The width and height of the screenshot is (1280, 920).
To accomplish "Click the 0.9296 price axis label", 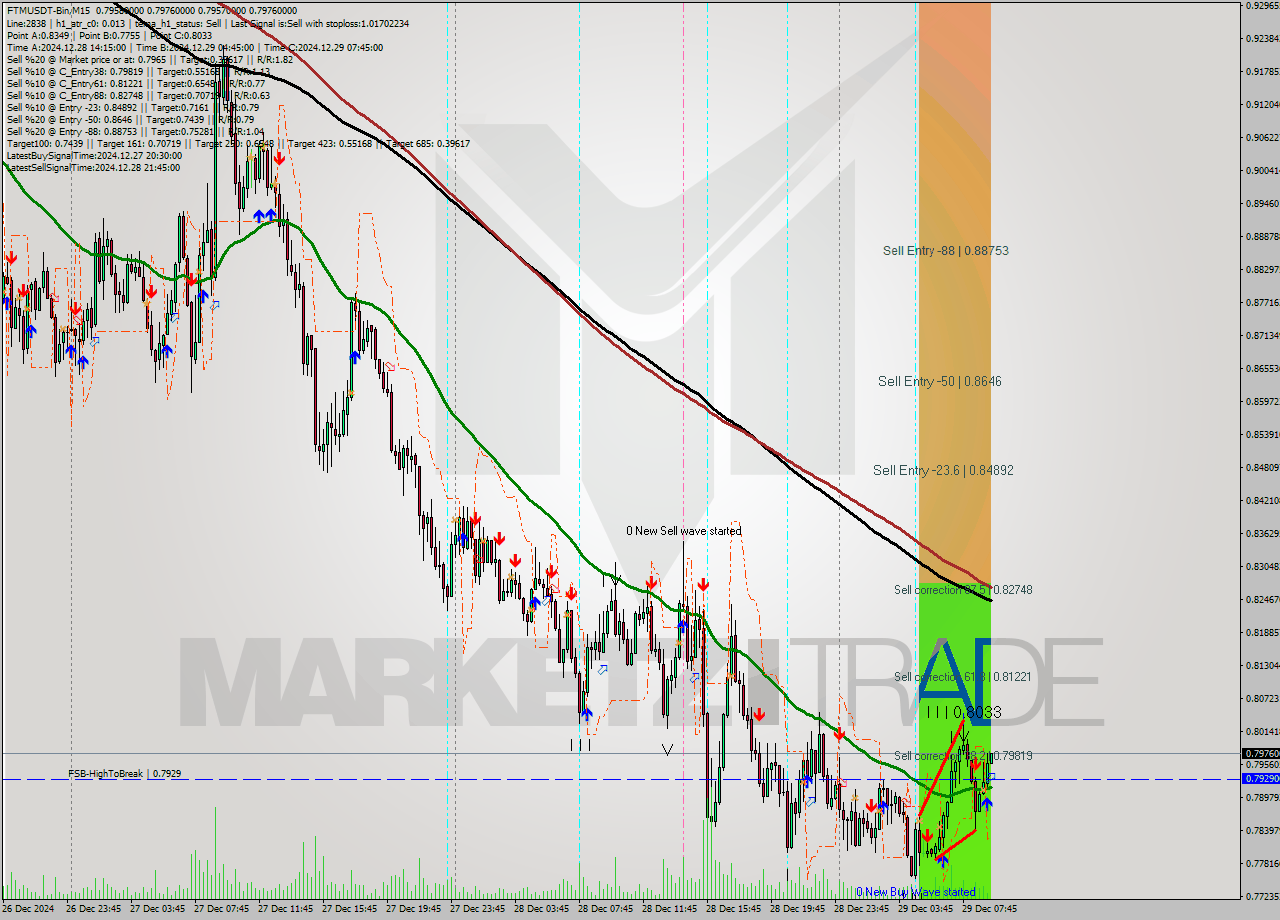I will tap(1263, 5).
